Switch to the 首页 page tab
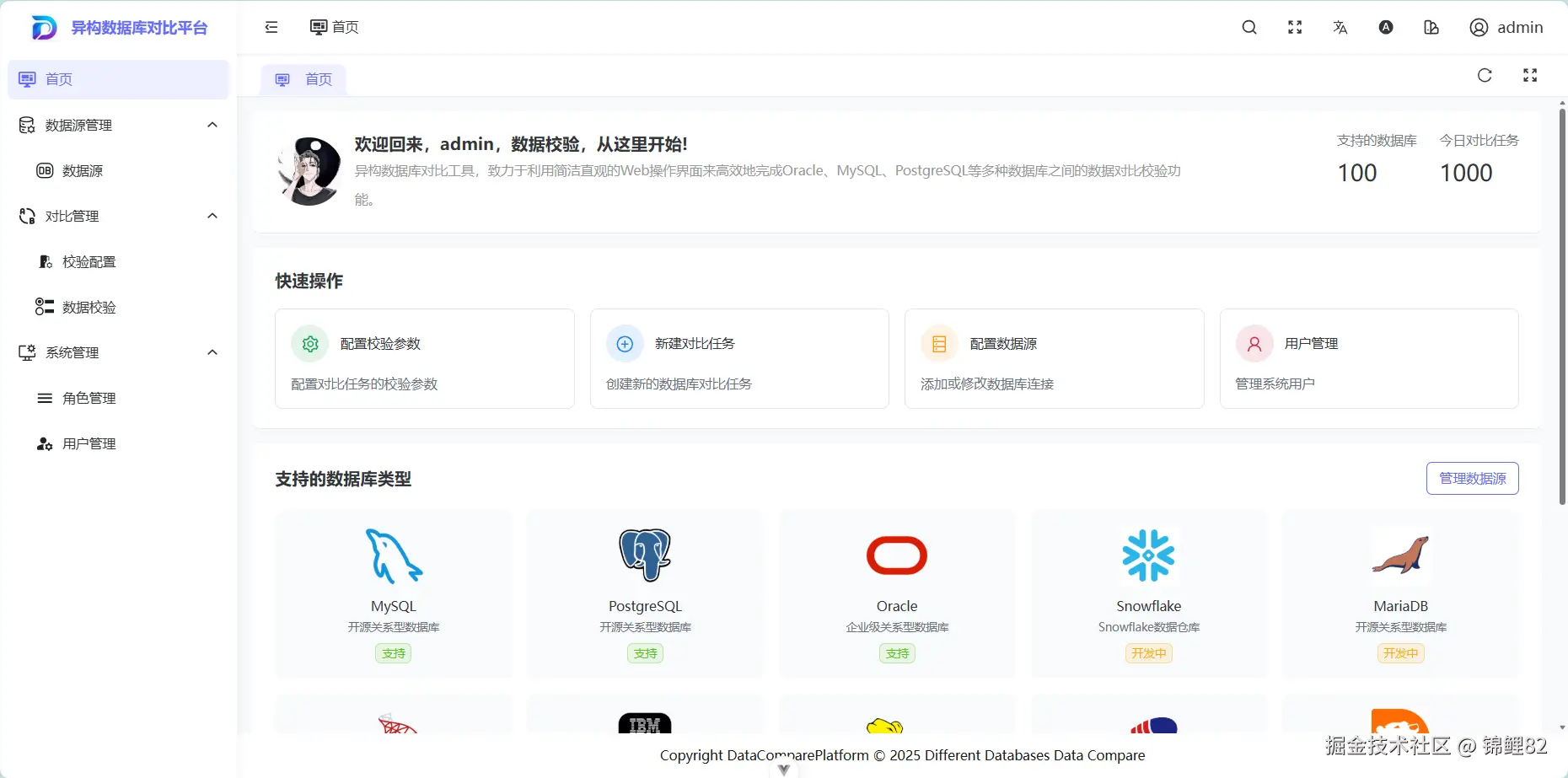This screenshot has width=1568, height=778. [303, 79]
